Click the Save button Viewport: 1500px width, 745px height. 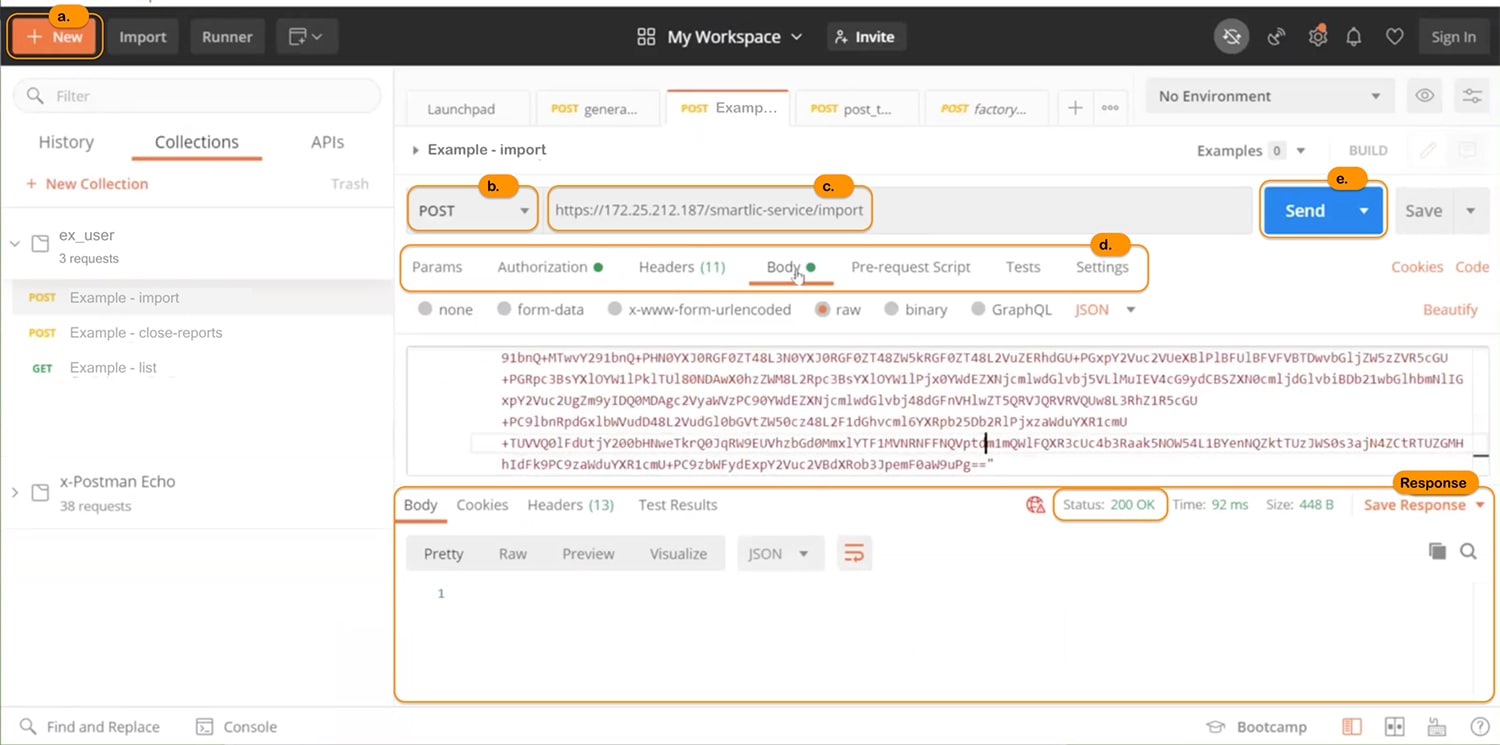[1423, 211]
